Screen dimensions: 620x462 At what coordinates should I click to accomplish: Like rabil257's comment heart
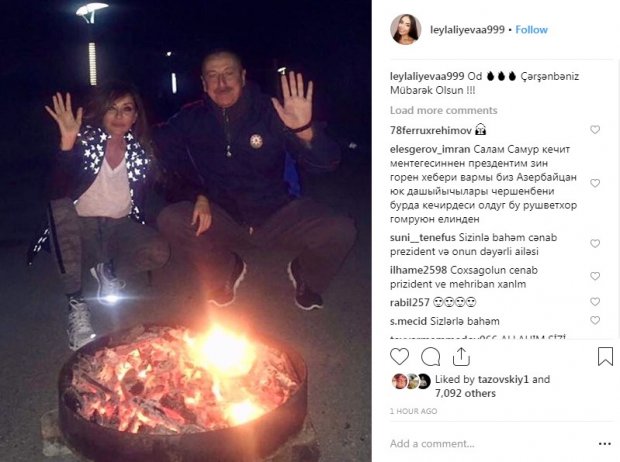pos(595,302)
